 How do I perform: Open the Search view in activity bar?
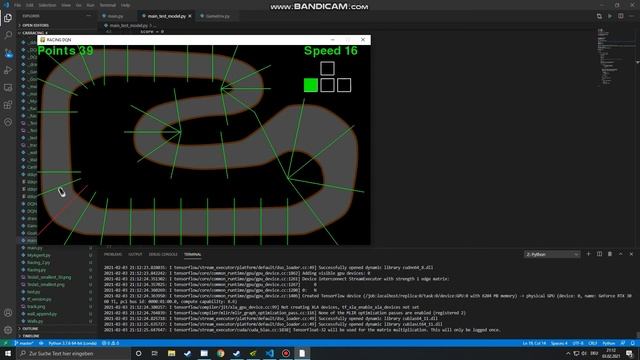(8, 35)
